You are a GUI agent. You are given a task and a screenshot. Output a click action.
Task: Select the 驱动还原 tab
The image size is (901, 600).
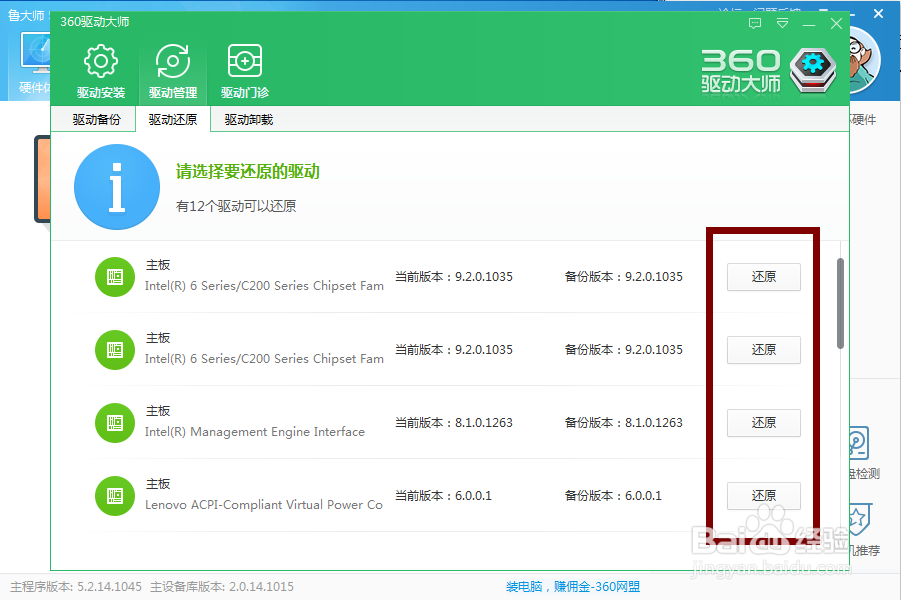tap(173, 120)
